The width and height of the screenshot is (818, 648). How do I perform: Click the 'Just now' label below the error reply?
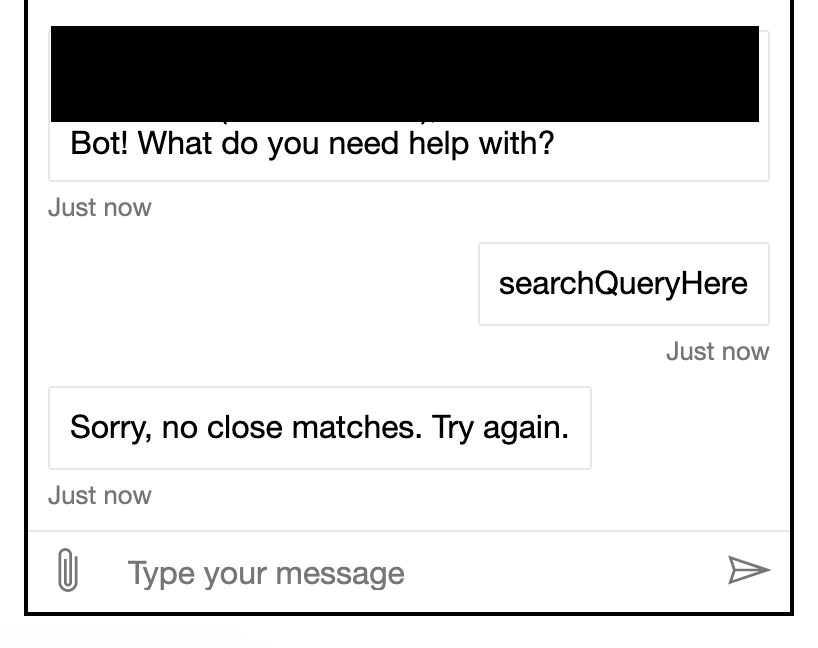[99, 495]
